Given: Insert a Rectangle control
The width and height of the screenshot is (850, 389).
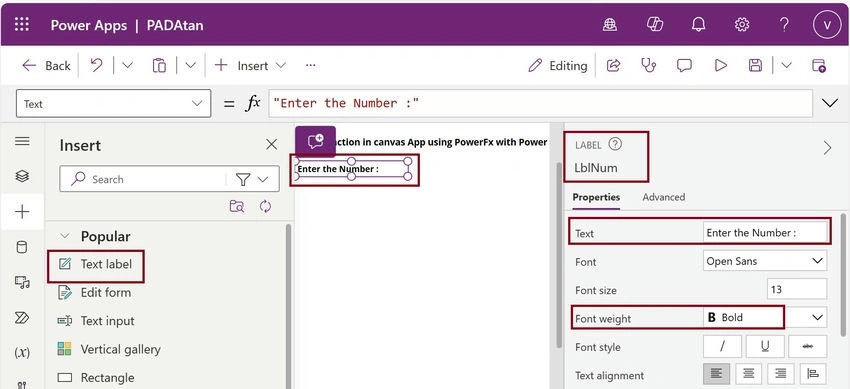Looking at the screenshot, I should 95,378.
